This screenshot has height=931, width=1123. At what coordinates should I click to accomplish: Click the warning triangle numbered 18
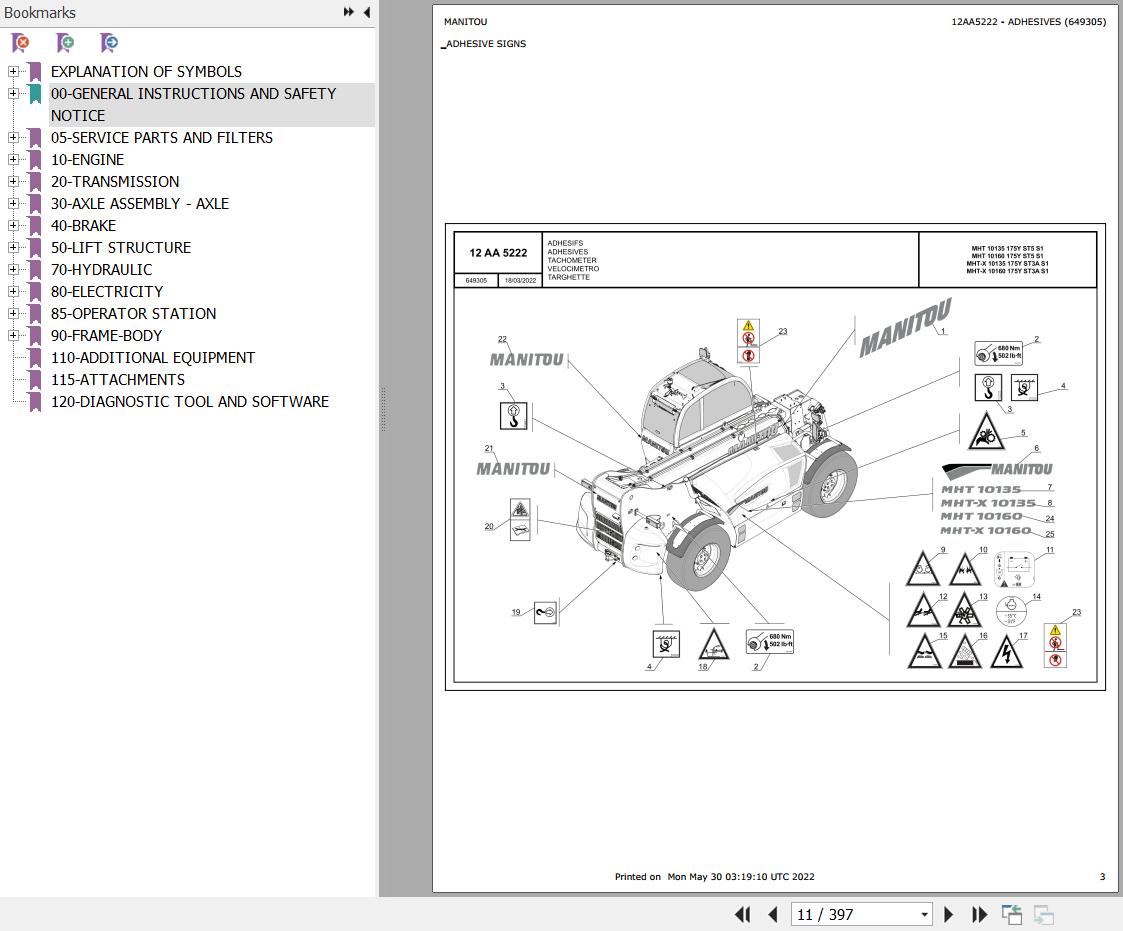click(x=713, y=645)
